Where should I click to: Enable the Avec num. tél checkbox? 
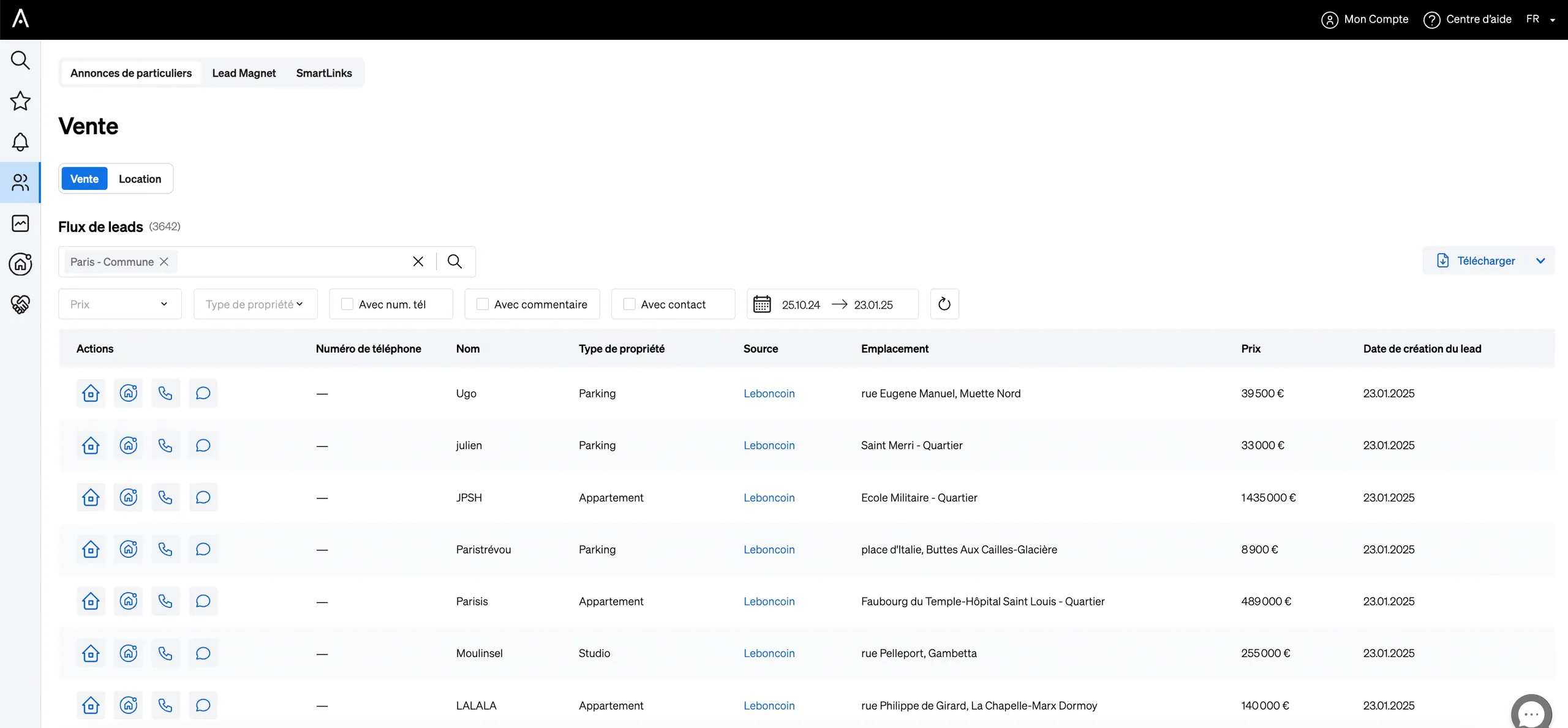pos(347,304)
